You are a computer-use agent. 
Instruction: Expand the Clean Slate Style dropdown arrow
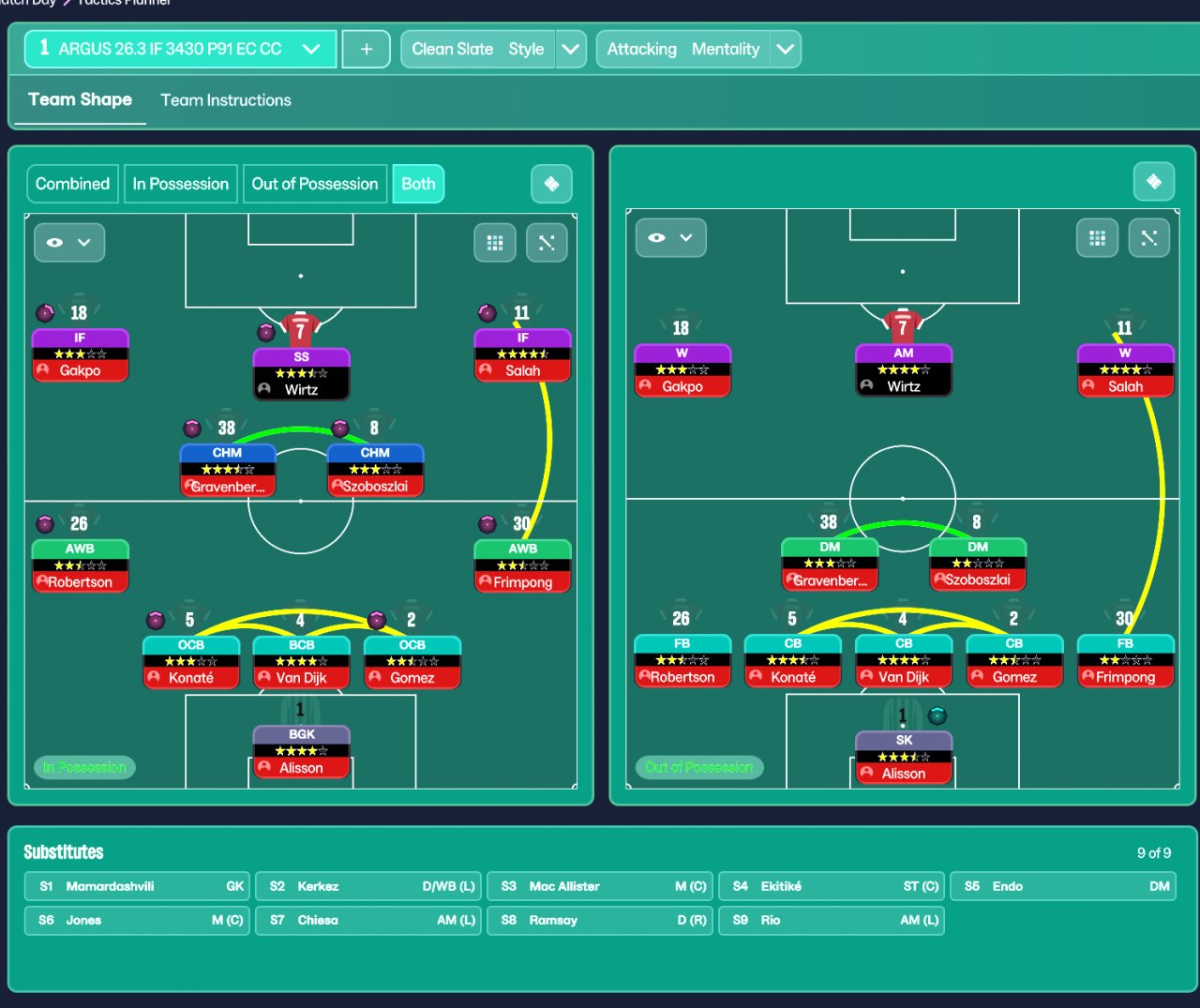[571, 49]
